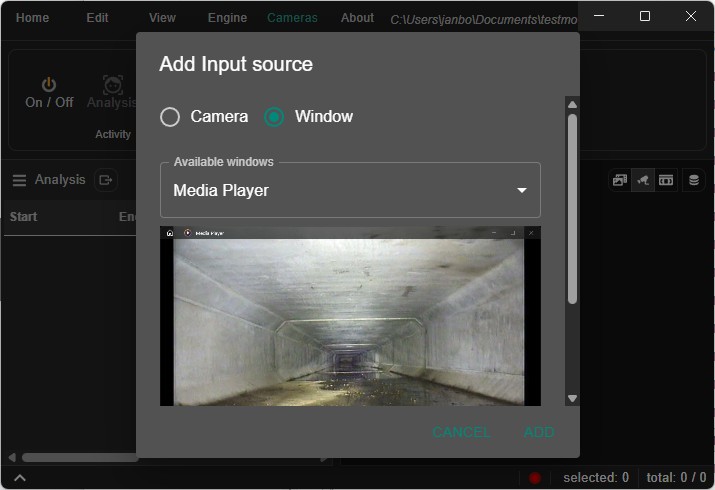Click the split panel view icon
This screenshot has height=490, width=715.
point(666,181)
